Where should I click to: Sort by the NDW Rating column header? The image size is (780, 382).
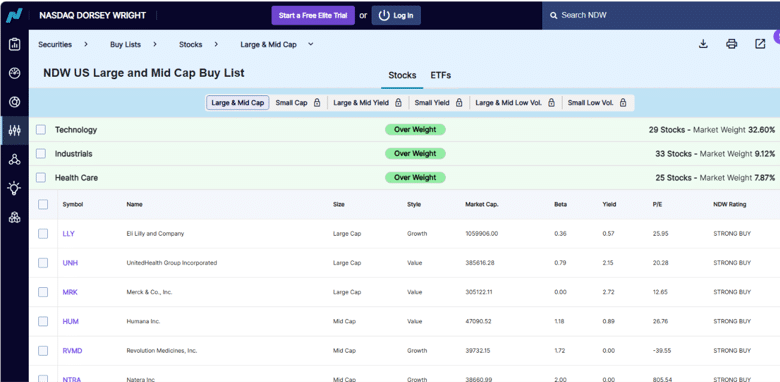(x=730, y=204)
